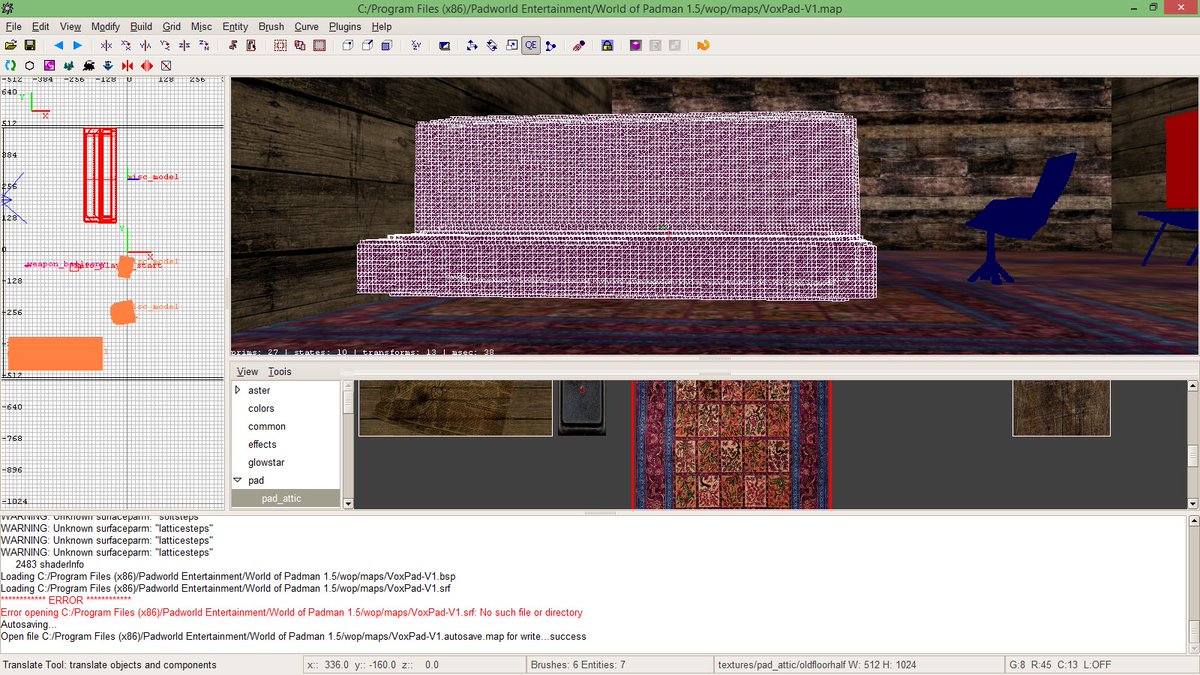Click the Select Touching toolbar icon
Viewport: 1200px width, 675px height.
[x=234, y=45]
